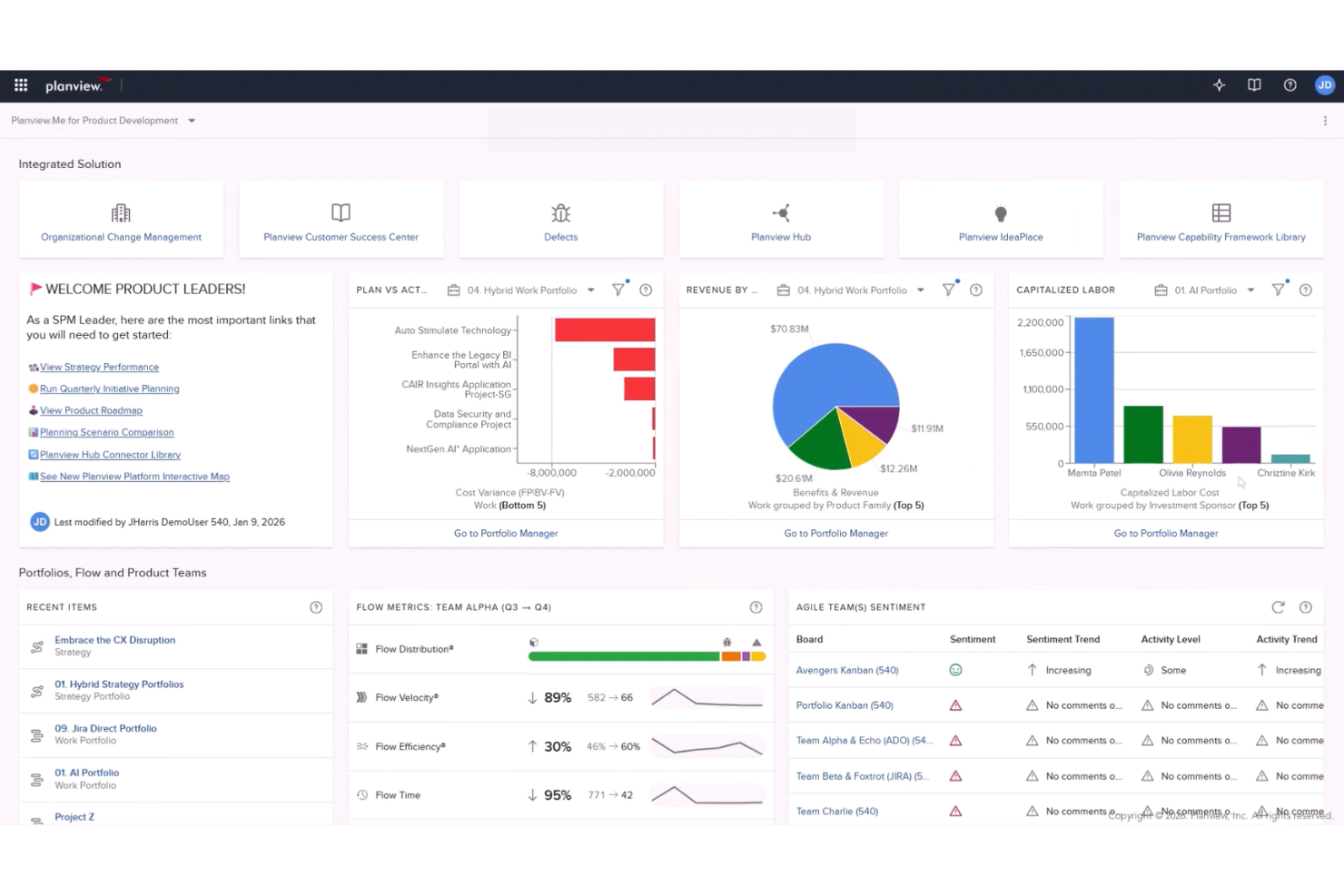Expand portfolio dropdown in Plan vs Act panel
Image resolution: width=1344 pixels, height=896 pixels.
coord(590,290)
